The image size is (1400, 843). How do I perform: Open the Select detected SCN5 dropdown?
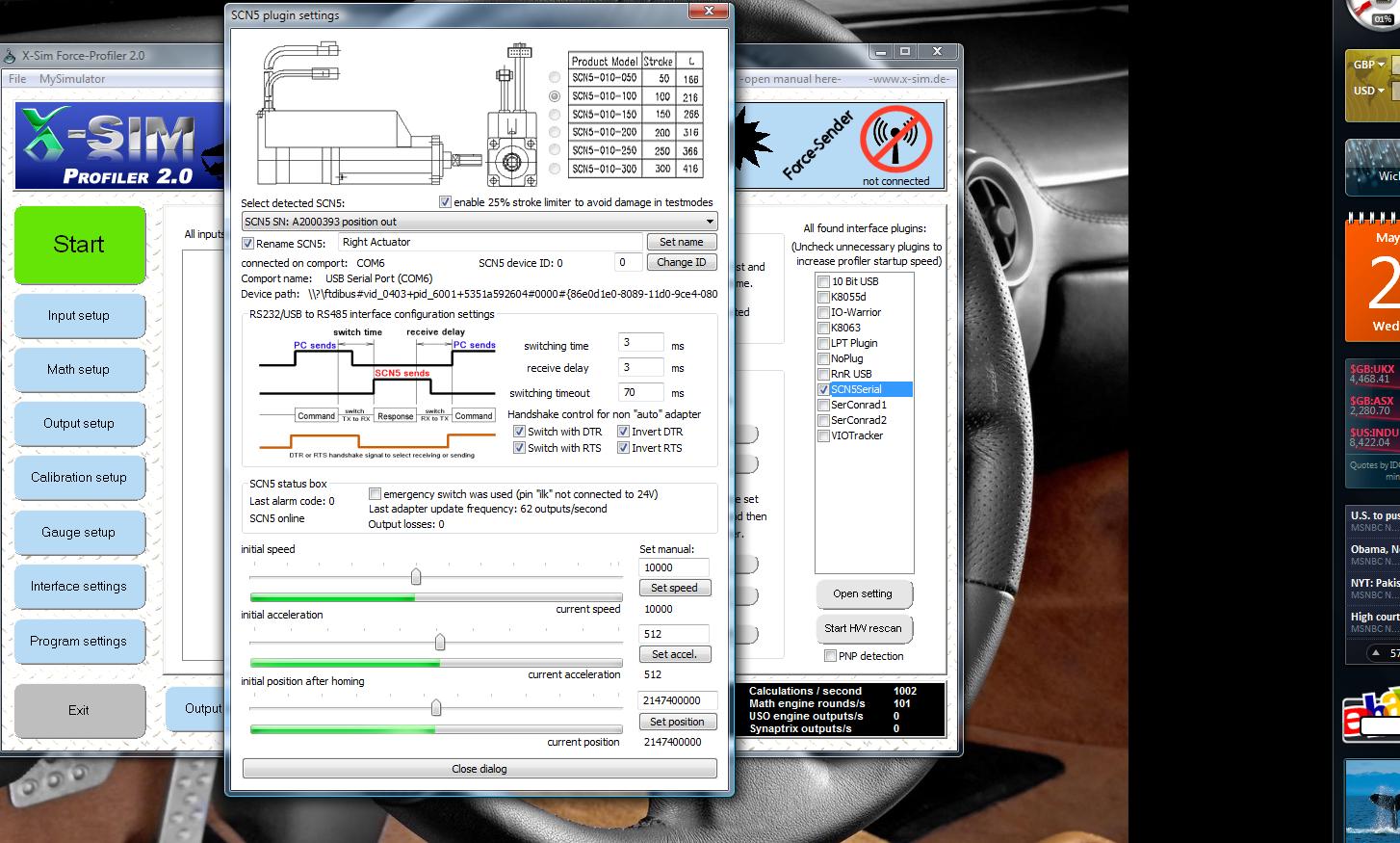point(480,222)
